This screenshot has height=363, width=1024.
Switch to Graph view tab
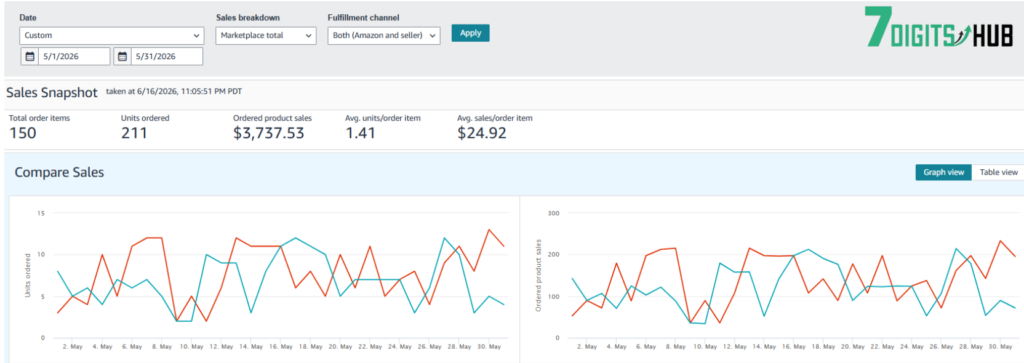tap(944, 172)
